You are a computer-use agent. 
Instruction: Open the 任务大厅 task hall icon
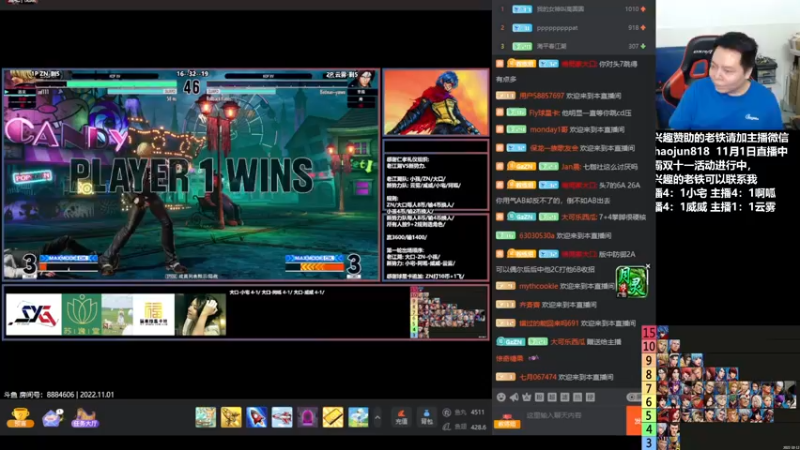point(86,418)
